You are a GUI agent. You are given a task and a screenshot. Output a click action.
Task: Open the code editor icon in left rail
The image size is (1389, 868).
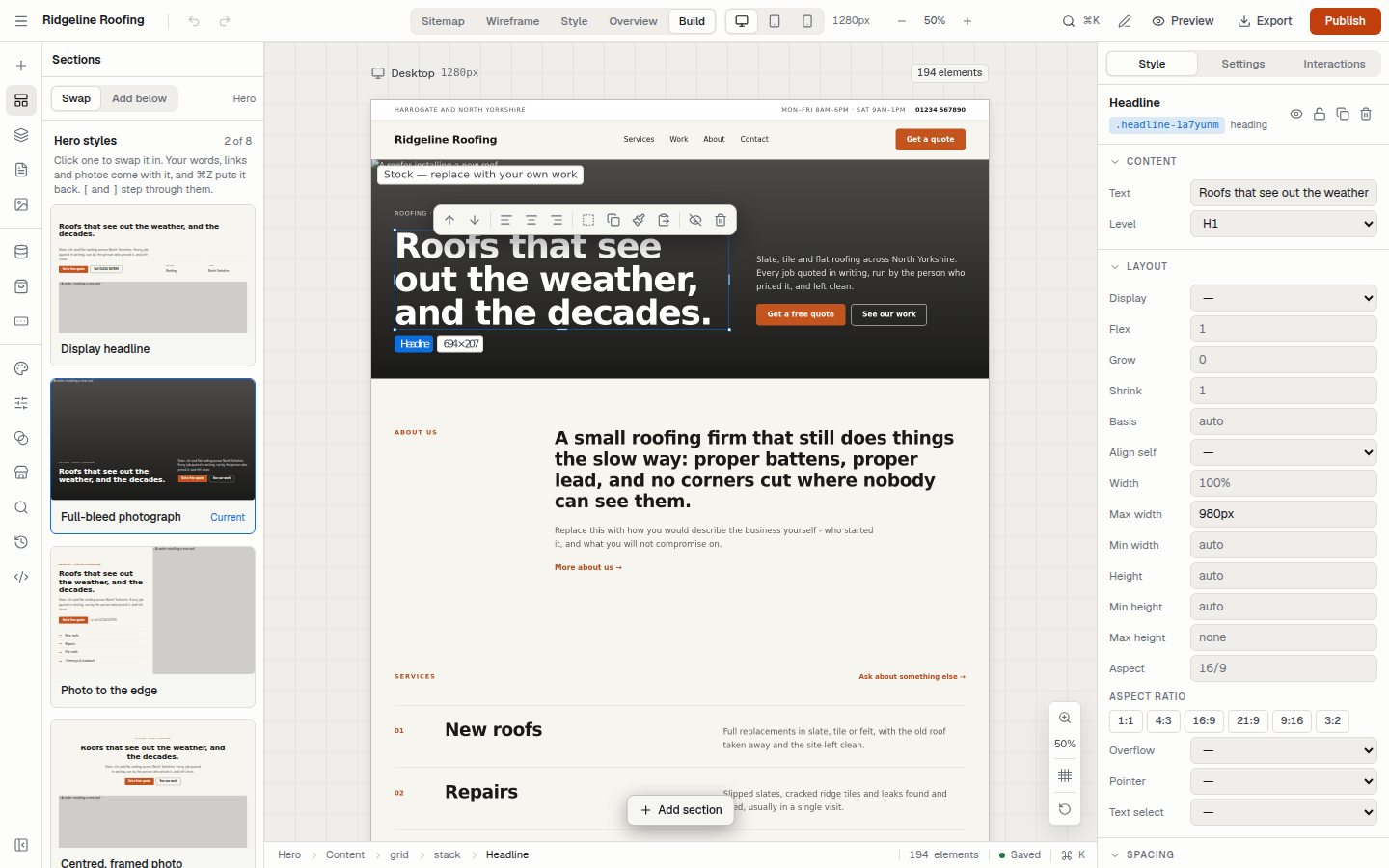(21, 577)
